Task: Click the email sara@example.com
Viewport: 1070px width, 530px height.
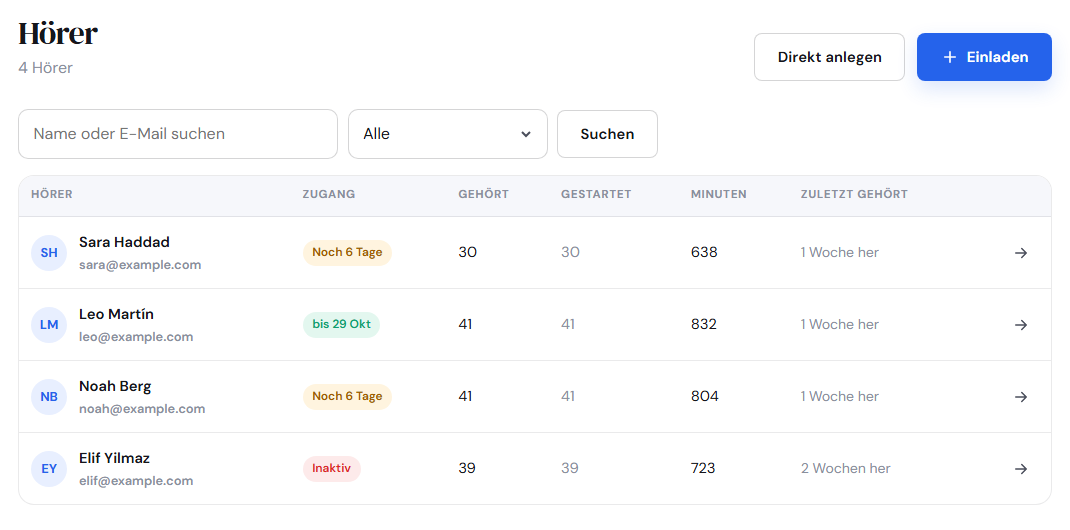Action: pos(140,265)
